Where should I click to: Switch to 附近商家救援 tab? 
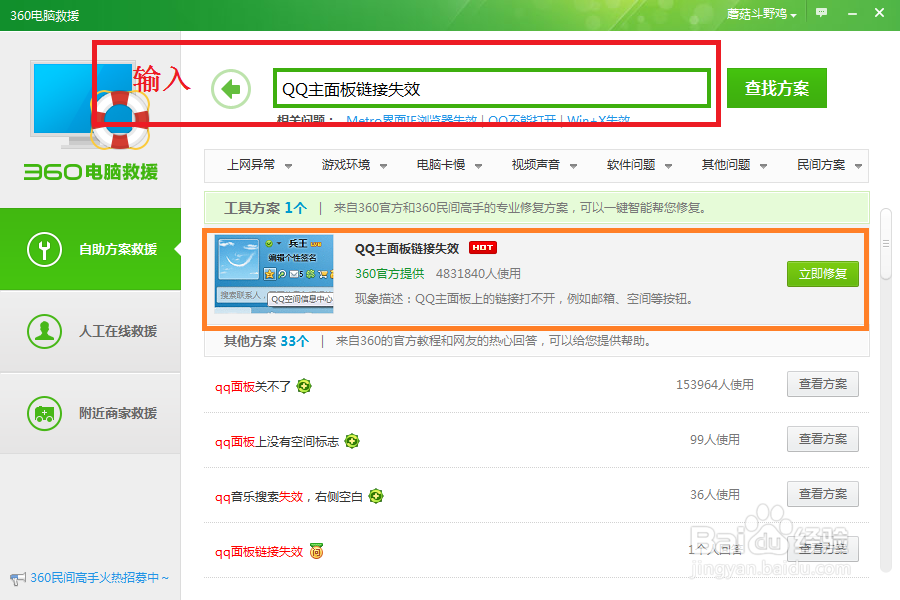tap(90, 413)
